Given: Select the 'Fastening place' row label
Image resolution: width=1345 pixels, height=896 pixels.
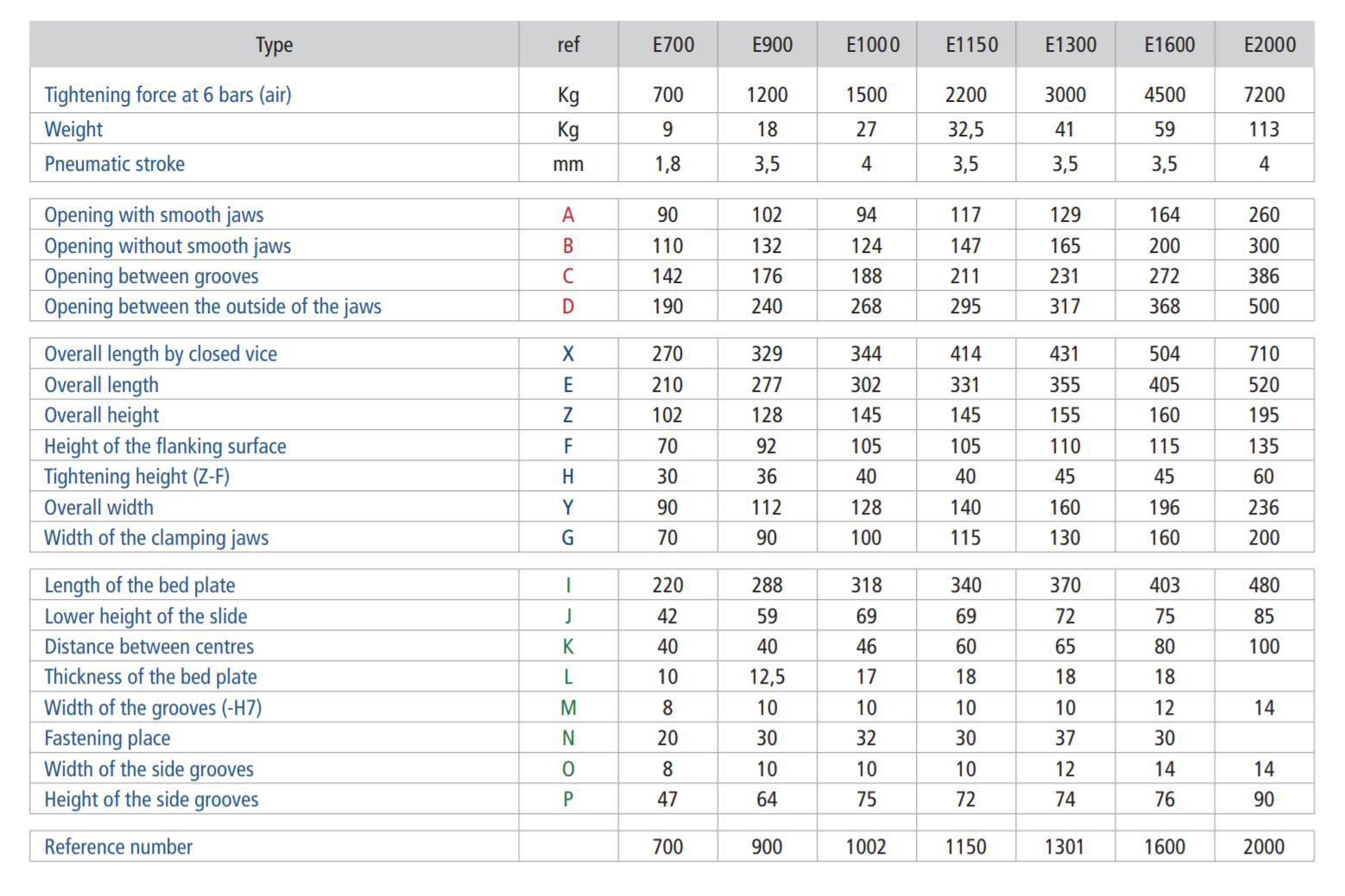Looking at the screenshot, I should pyautogui.click(x=107, y=738).
